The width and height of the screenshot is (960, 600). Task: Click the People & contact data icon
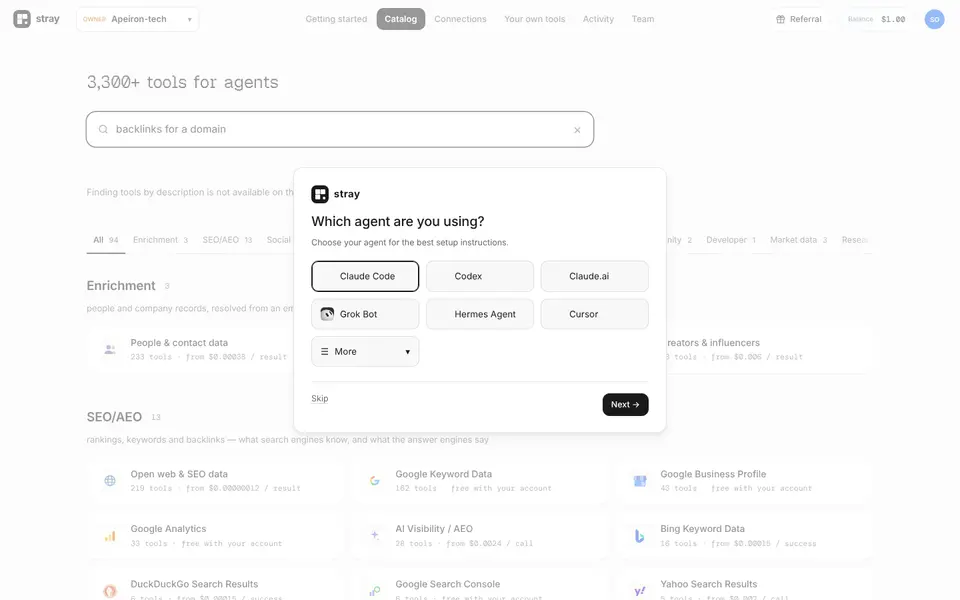110,350
